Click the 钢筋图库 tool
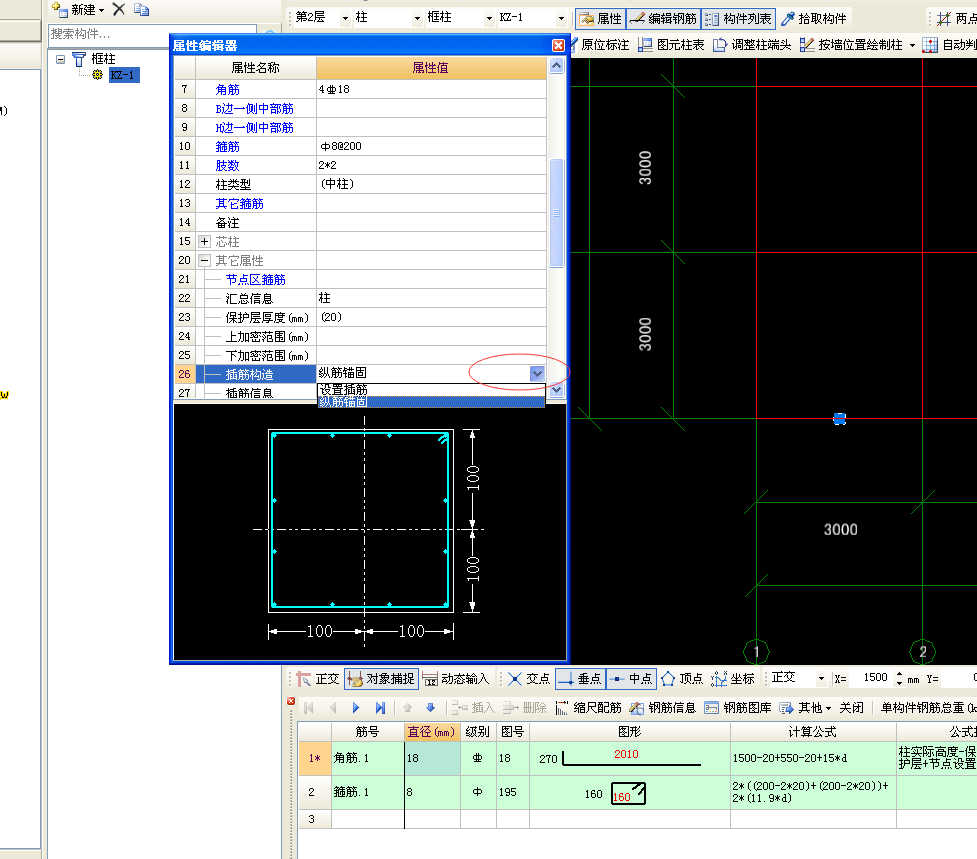Image resolution: width=977 pixels, height=859 pixels. (x=738, y=708)
